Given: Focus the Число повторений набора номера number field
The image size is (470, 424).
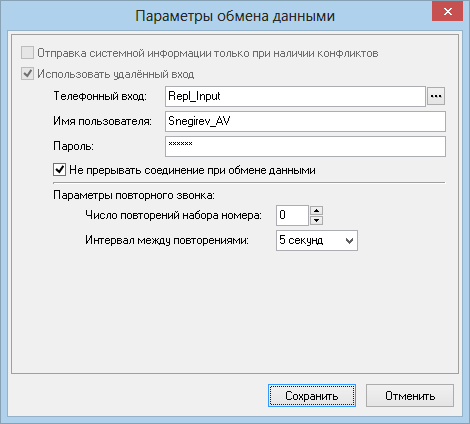Looking at the screenshot, I should pos(292,215).
